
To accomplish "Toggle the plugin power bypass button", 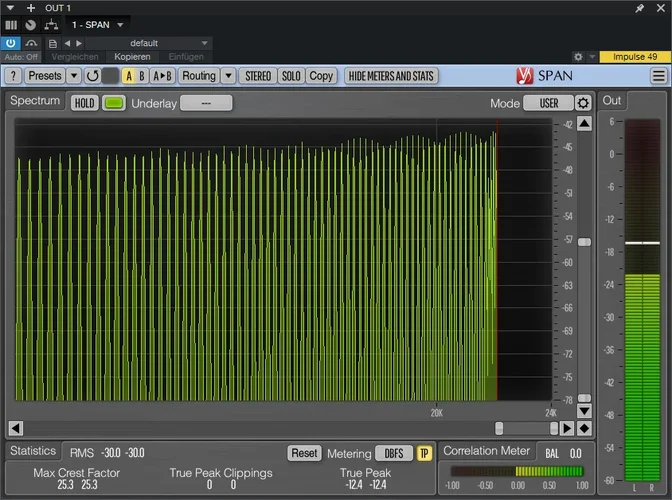I will click(11, 43).
